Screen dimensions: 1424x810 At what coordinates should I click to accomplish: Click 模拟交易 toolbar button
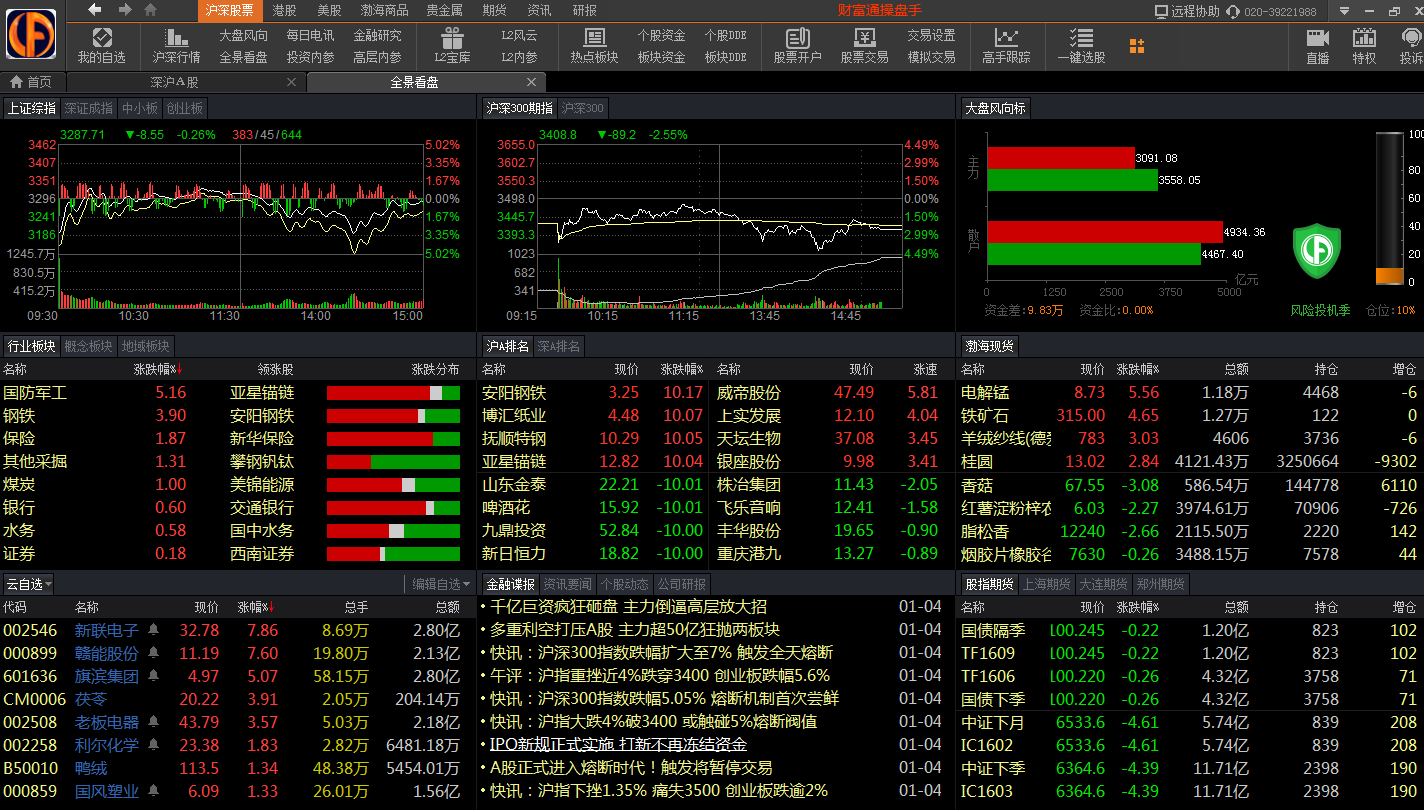click(931, 57)
